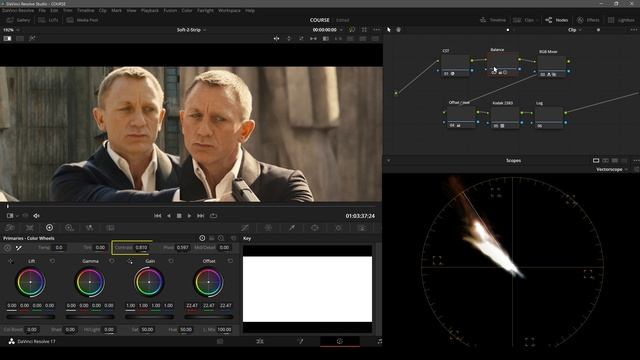Viewport: 640px width, 360px height.
Task: Open the Color menu
Action: point(187,10)
